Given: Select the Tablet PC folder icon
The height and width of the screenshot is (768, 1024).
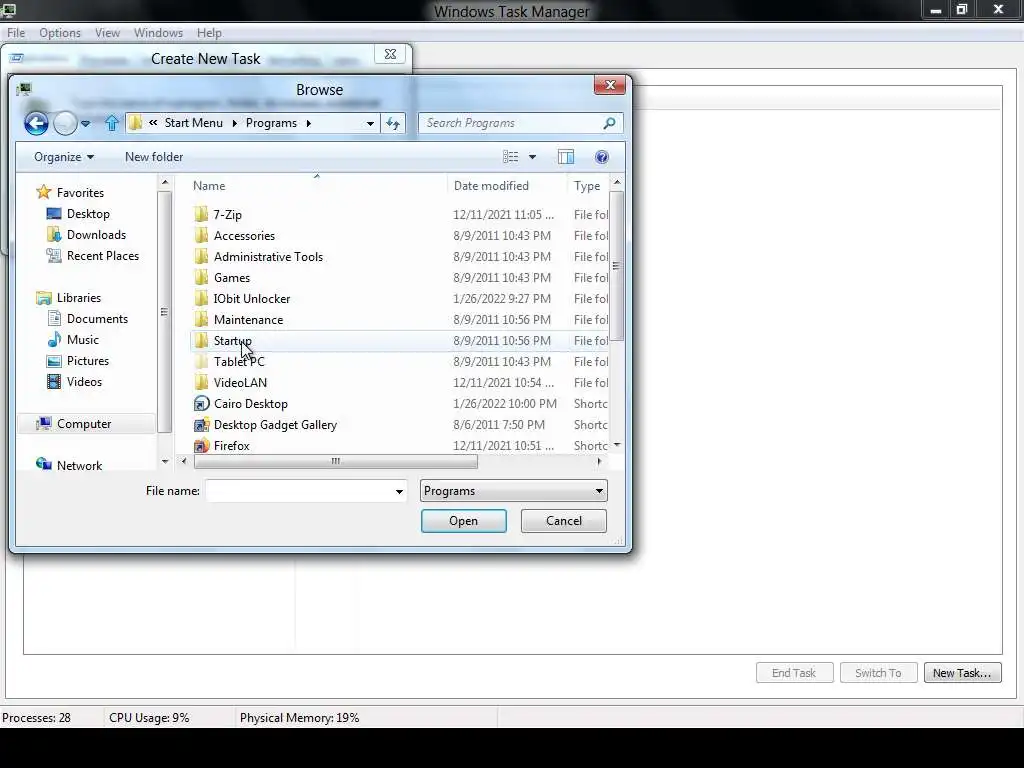Looking at the screenshot, I should tap(201, 361).
